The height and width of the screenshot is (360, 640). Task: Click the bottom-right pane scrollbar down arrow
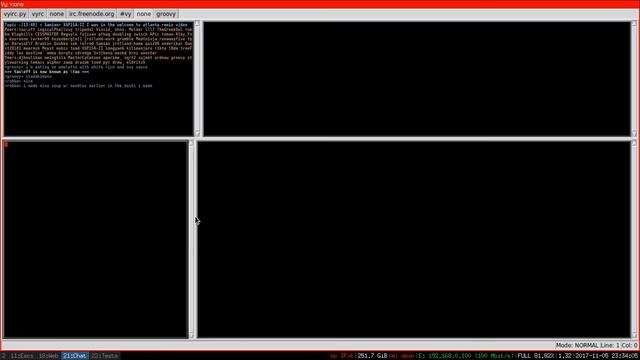pyautogui.click(x=634, y=335)
